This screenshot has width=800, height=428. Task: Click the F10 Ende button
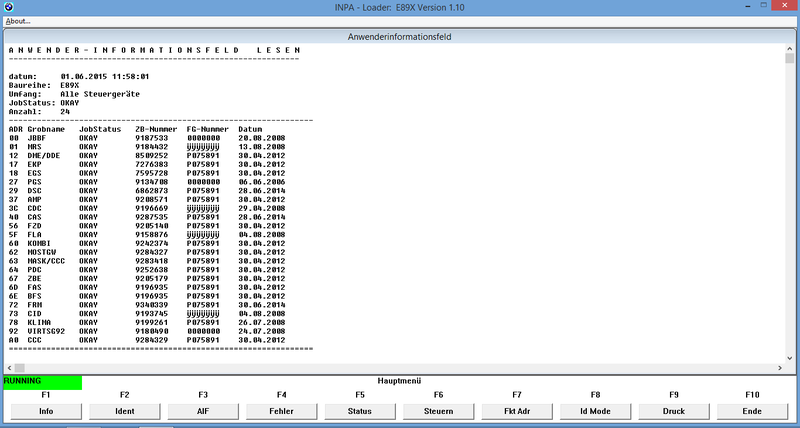pos(753,411)
